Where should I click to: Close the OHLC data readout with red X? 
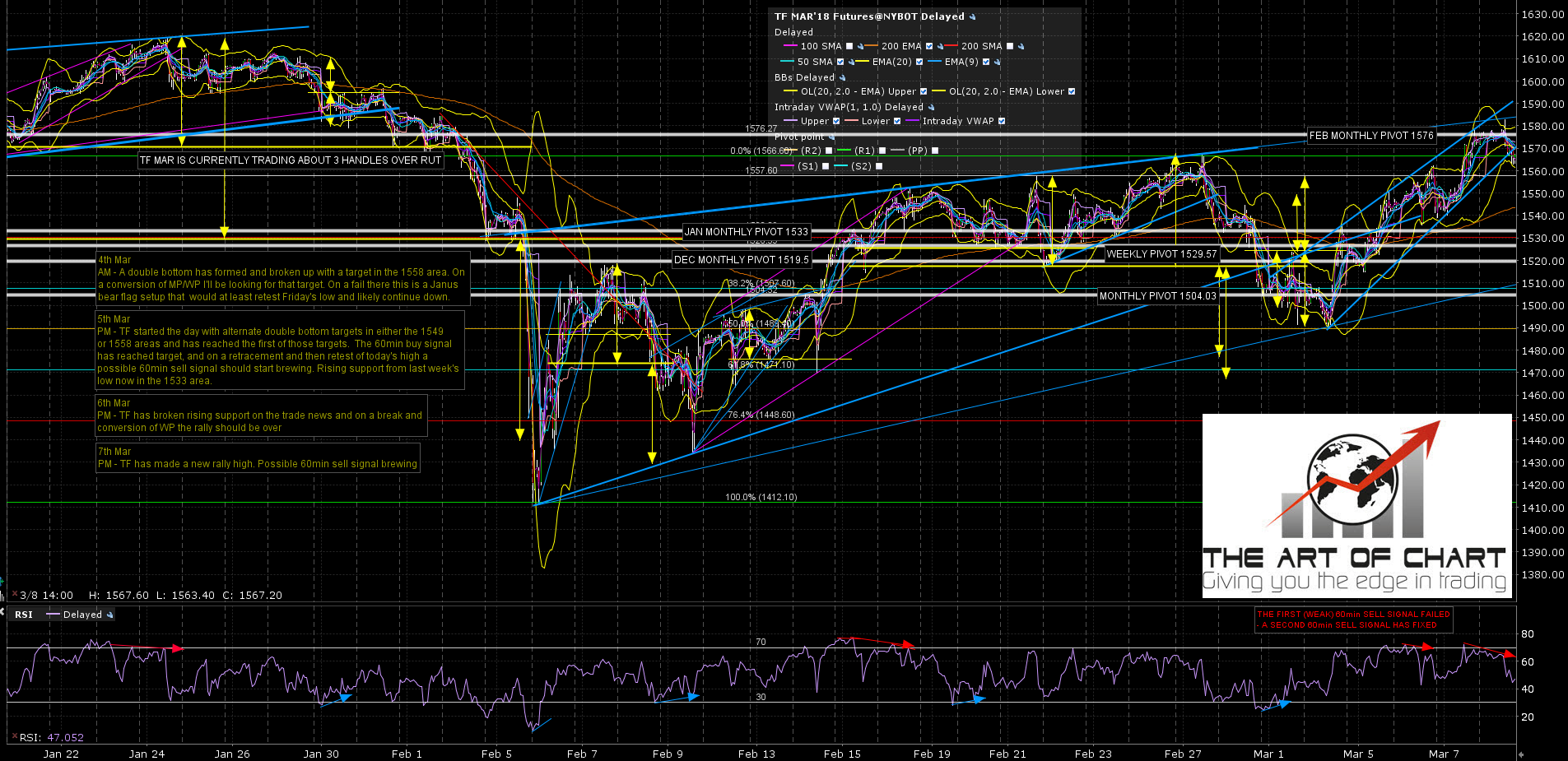pos(14,595)
